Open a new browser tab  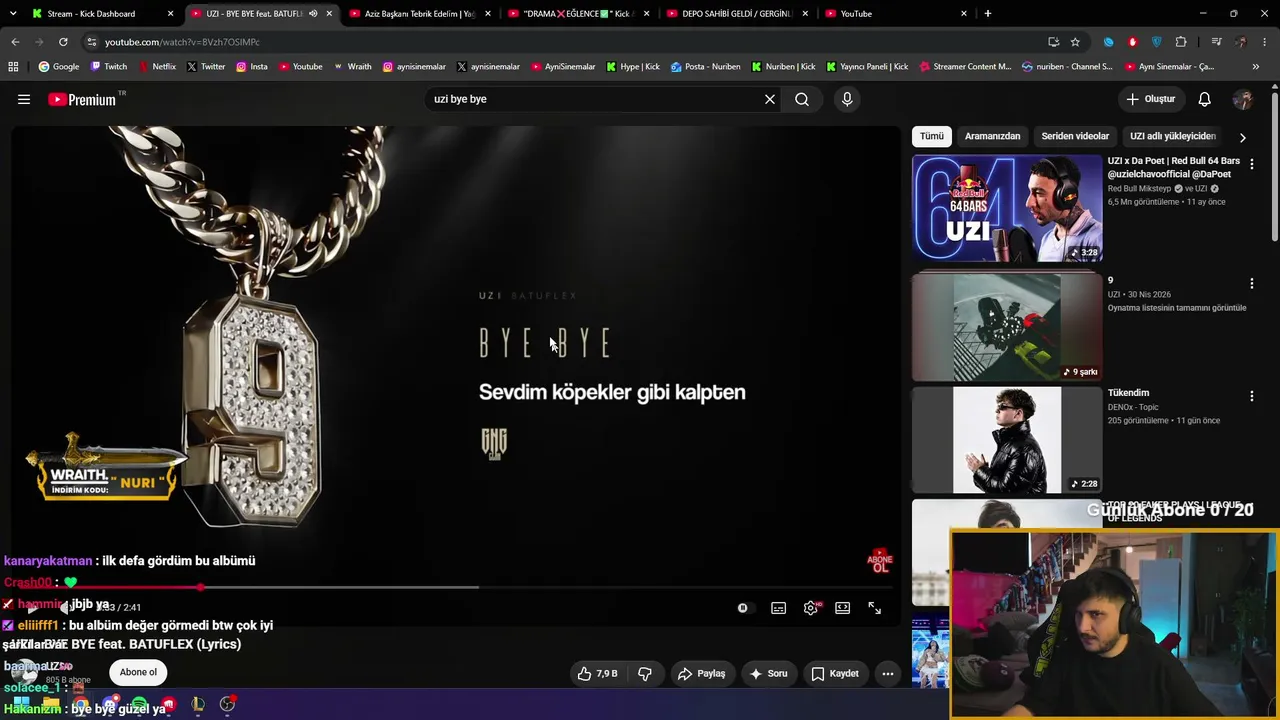tap(988, 14)
